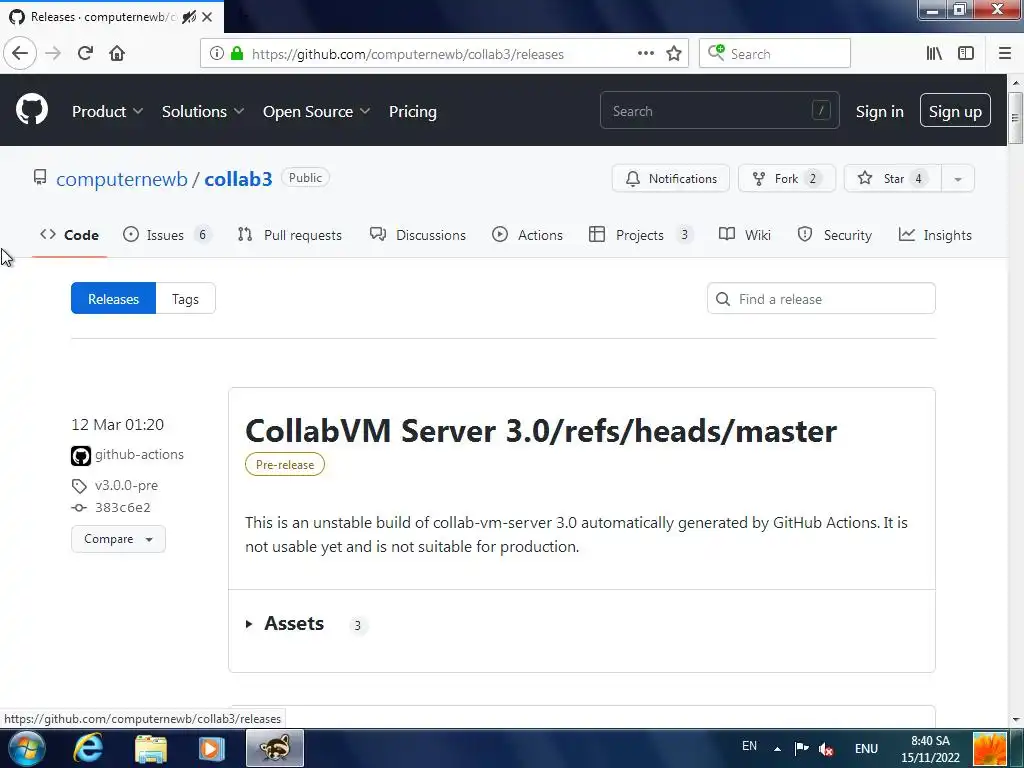
Task: Click the commit icon beside 383c6e2
Action: [79, 507]
